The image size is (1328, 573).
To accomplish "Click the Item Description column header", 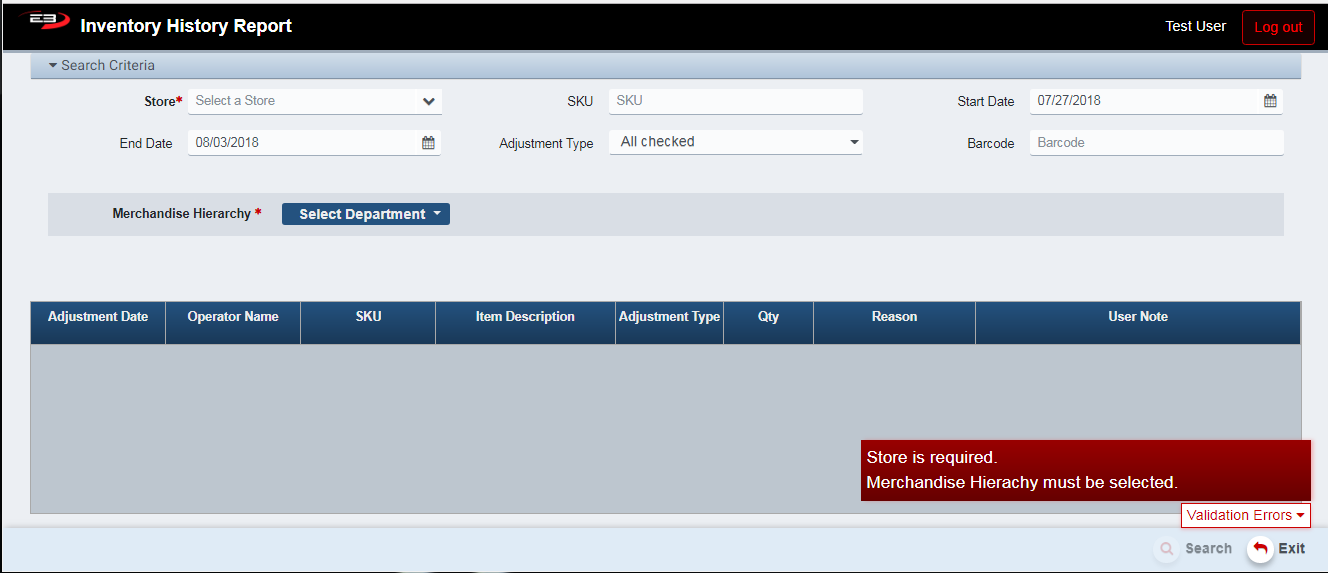I will coord(525,317).
